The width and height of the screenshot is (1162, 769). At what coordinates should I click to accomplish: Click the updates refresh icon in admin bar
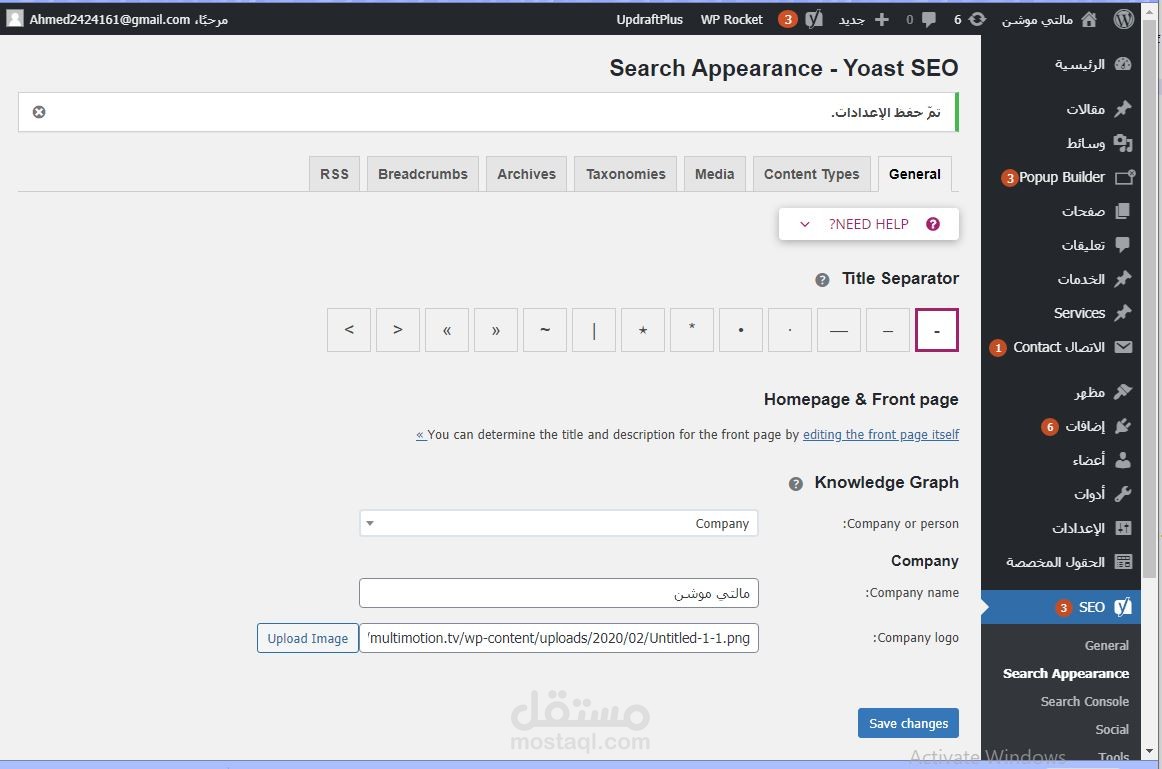(x=977, y=19)
